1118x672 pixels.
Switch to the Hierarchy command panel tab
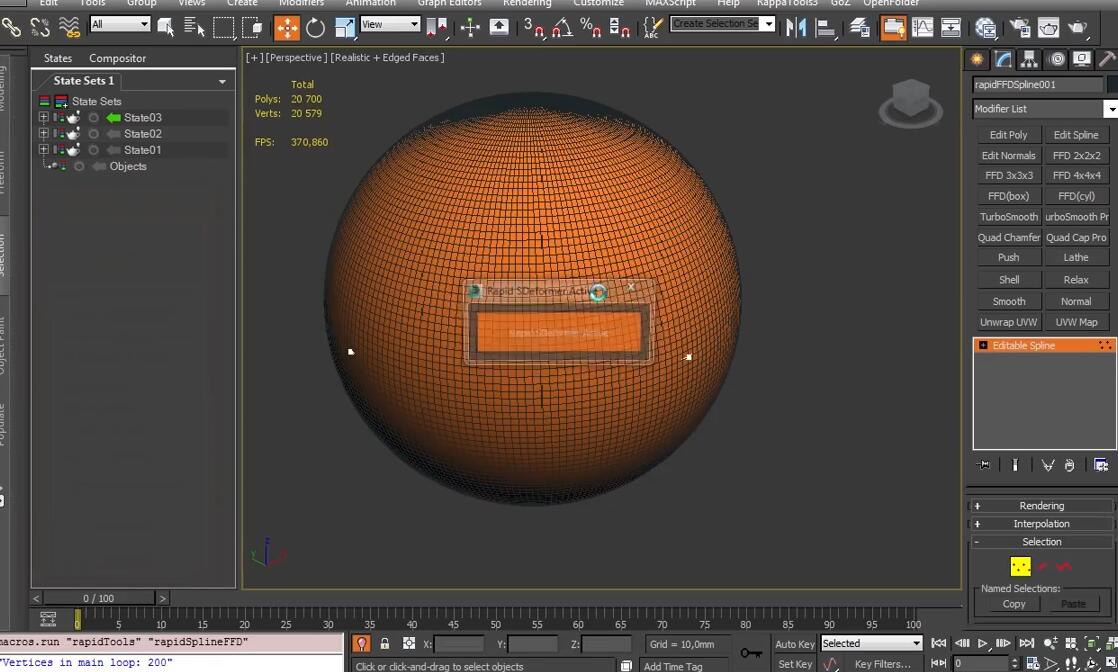[1029, 59]
